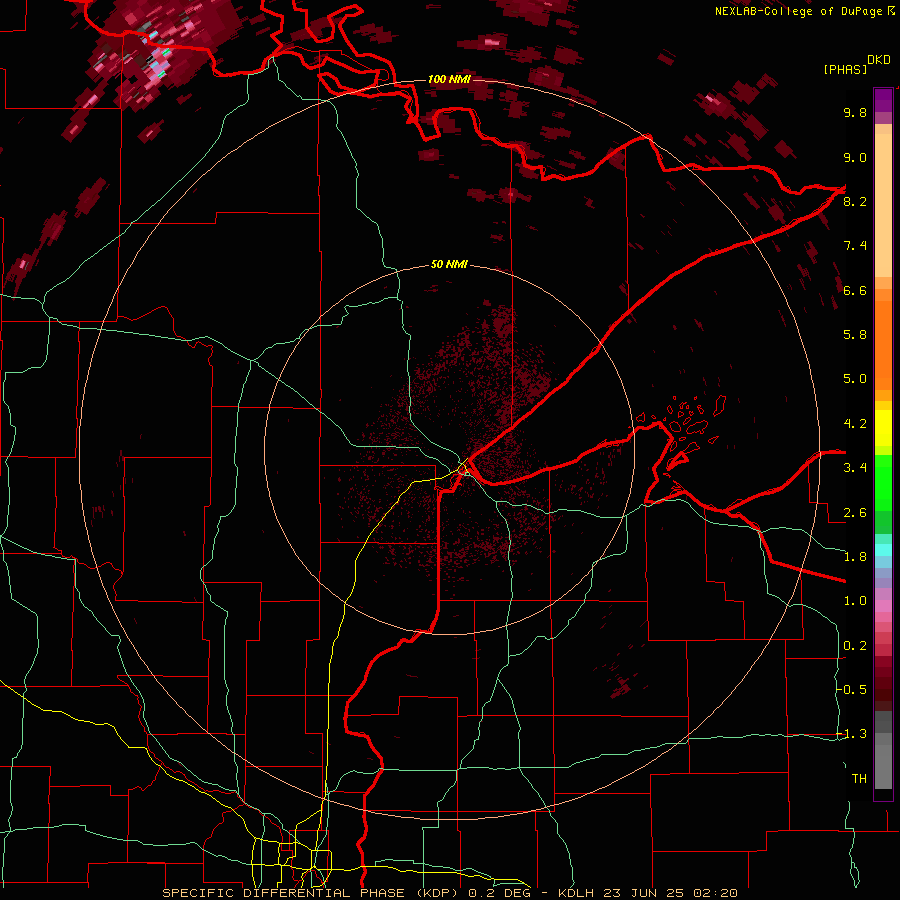
Task: Select the -1.3 scale value
Action: pos(852,734)
